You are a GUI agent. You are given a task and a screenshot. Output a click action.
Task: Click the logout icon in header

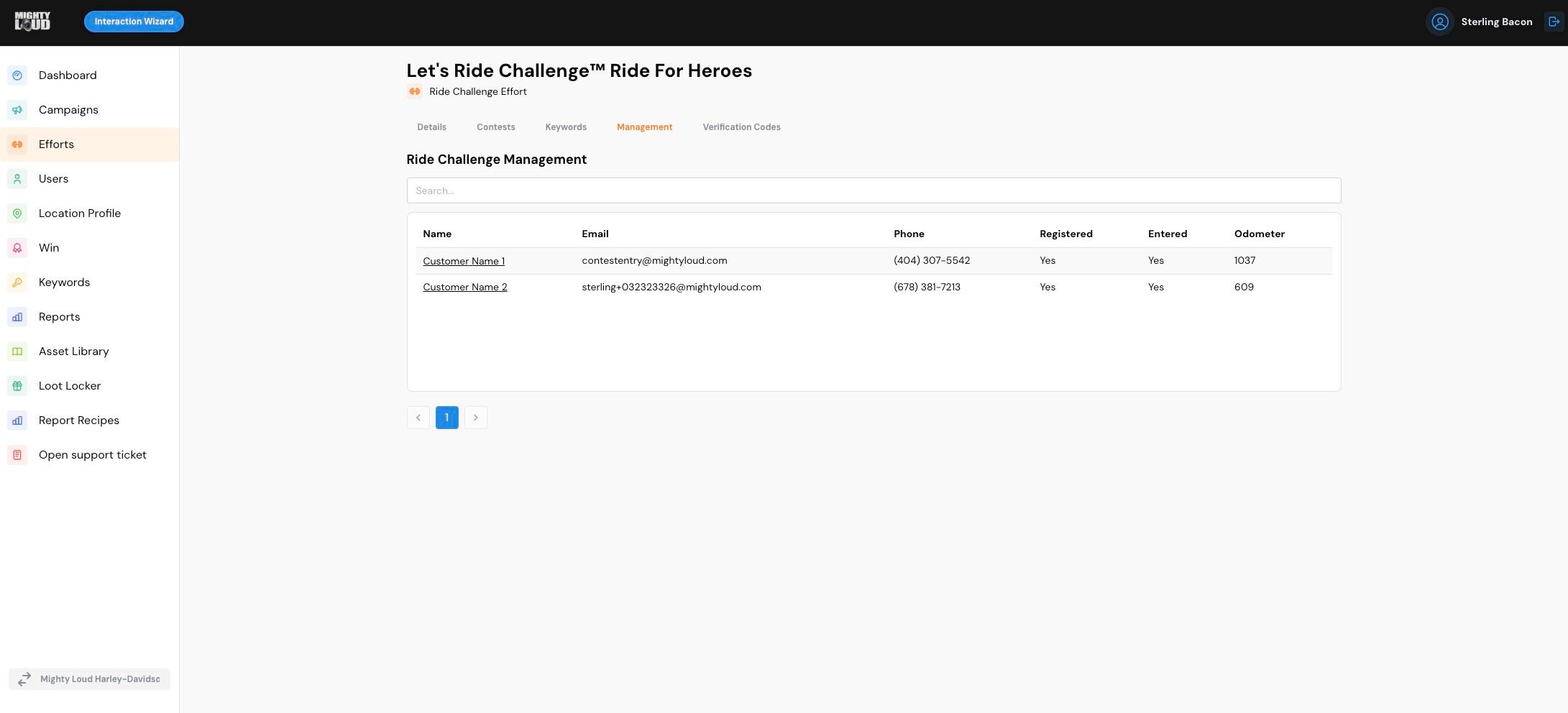click(x=1554, y=22)
